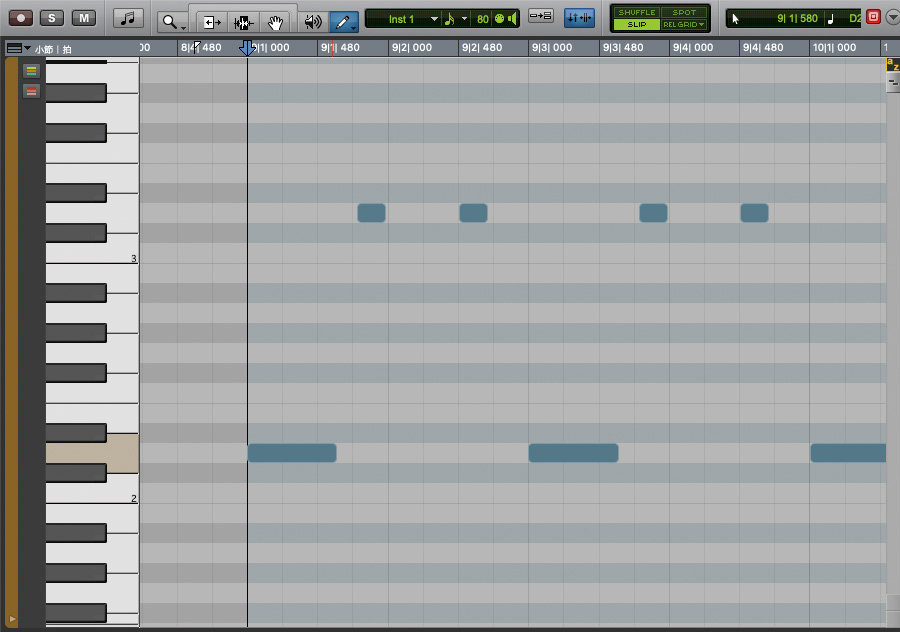Click the D2 pitch readout
This screenshot has width=900, height=632.
pos(854,18)
